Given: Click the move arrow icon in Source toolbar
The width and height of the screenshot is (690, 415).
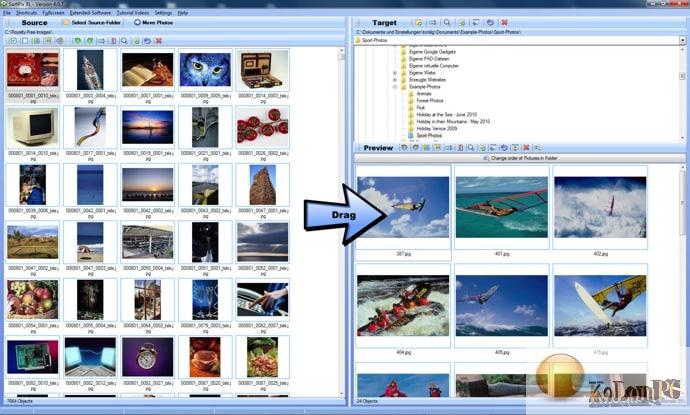Looking at the screenshot, I should pos(102,40).
